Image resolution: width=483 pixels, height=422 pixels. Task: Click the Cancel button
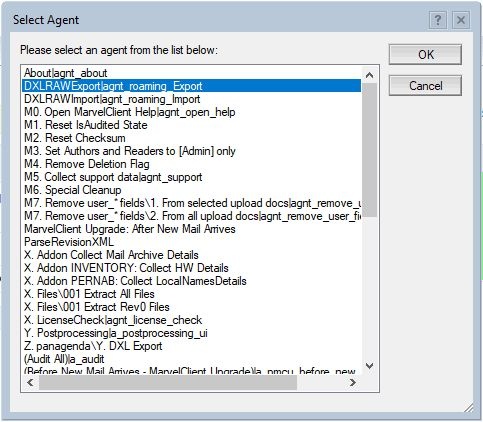point(425,86)
